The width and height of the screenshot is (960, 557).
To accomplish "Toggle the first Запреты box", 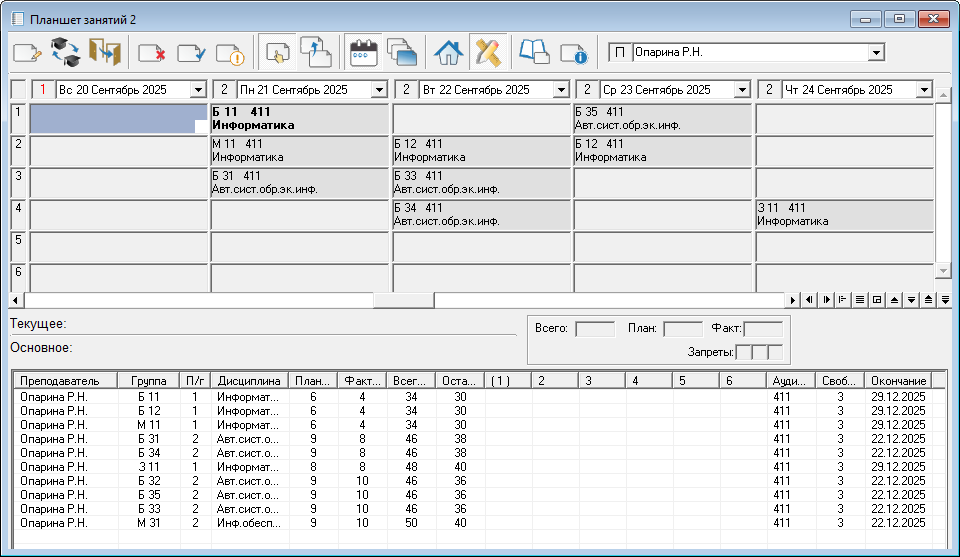I will (743, 352).
